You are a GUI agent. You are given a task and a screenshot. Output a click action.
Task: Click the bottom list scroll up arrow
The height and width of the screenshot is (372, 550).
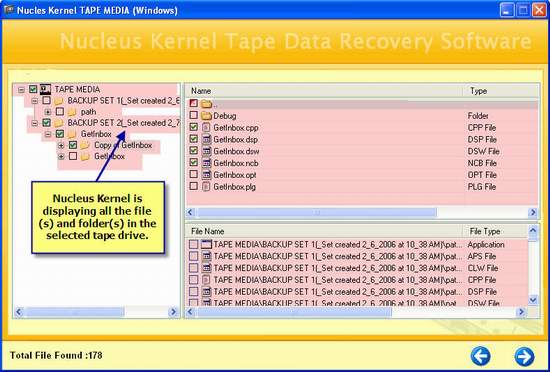click(x=533, y=231)
